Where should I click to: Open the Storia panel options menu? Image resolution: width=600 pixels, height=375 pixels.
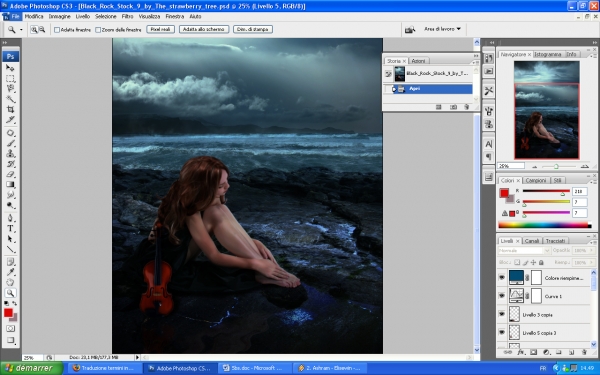pos(476,62)
